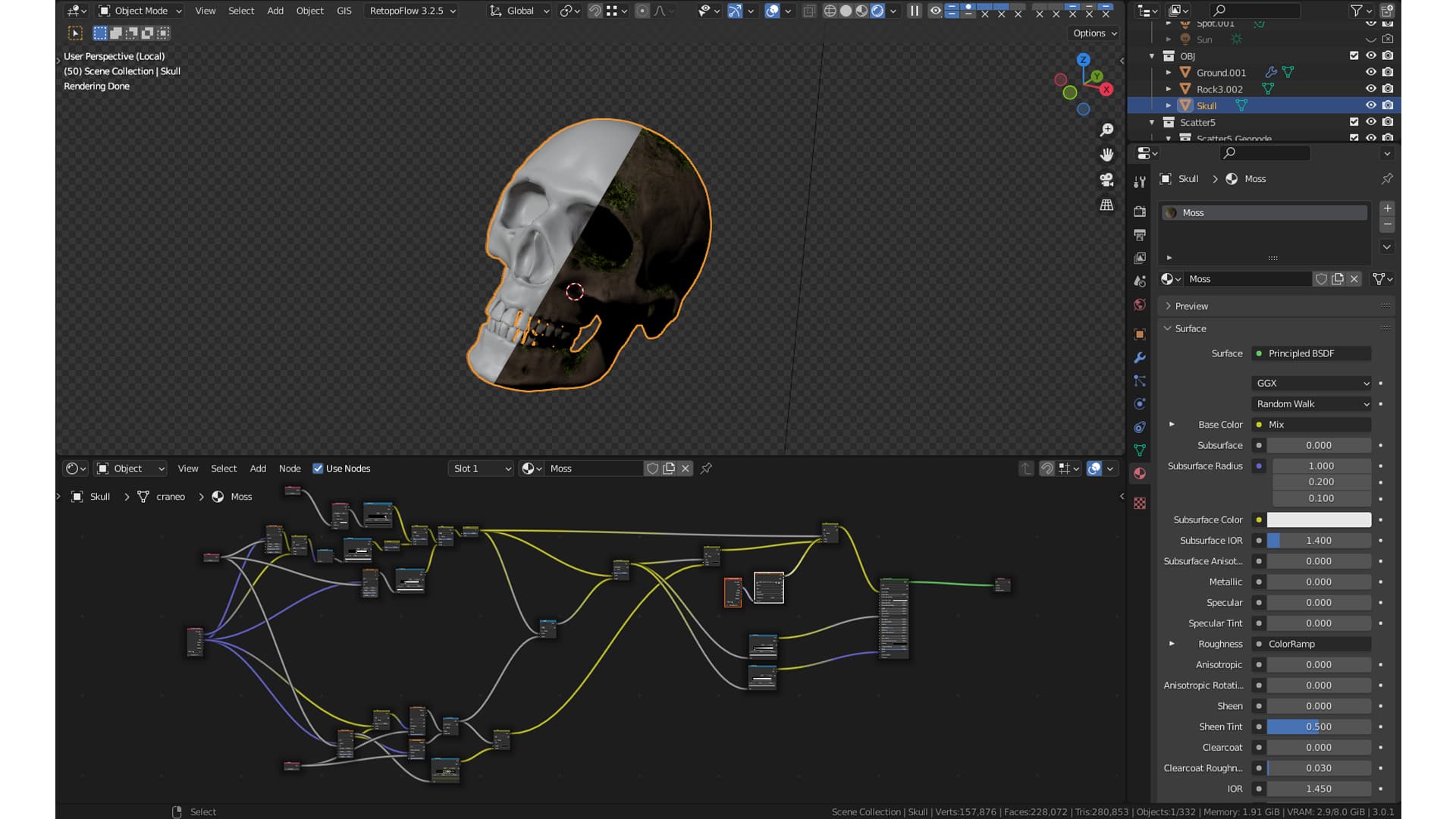Expand the Ground.001 outliner row
Viewport: 1456px width, 819px height.
1169,72
